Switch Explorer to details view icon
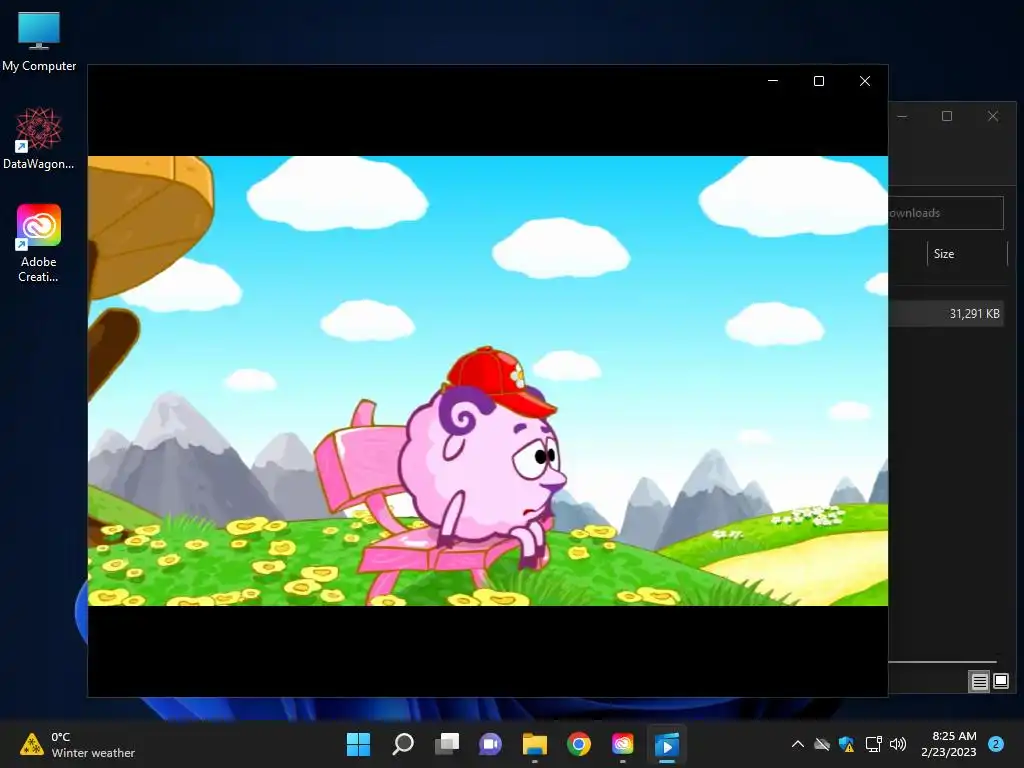The height and width of the screenshot is (768, 1024). point(979,682)
